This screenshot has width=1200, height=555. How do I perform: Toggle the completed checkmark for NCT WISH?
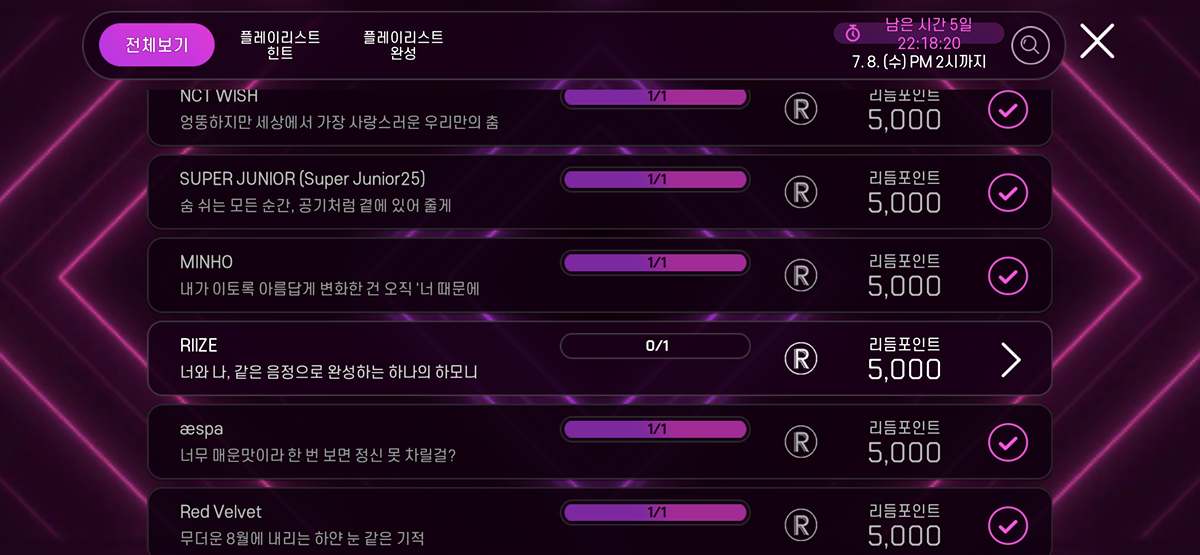click(1008, 108)
